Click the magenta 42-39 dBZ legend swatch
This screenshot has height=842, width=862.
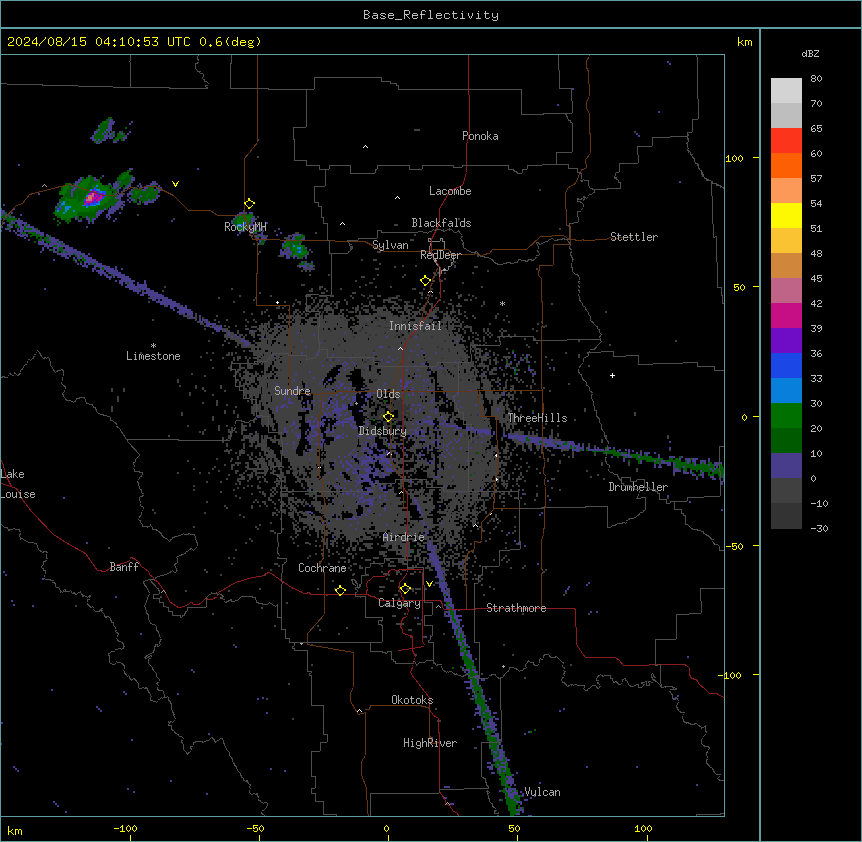coord(786,315)
